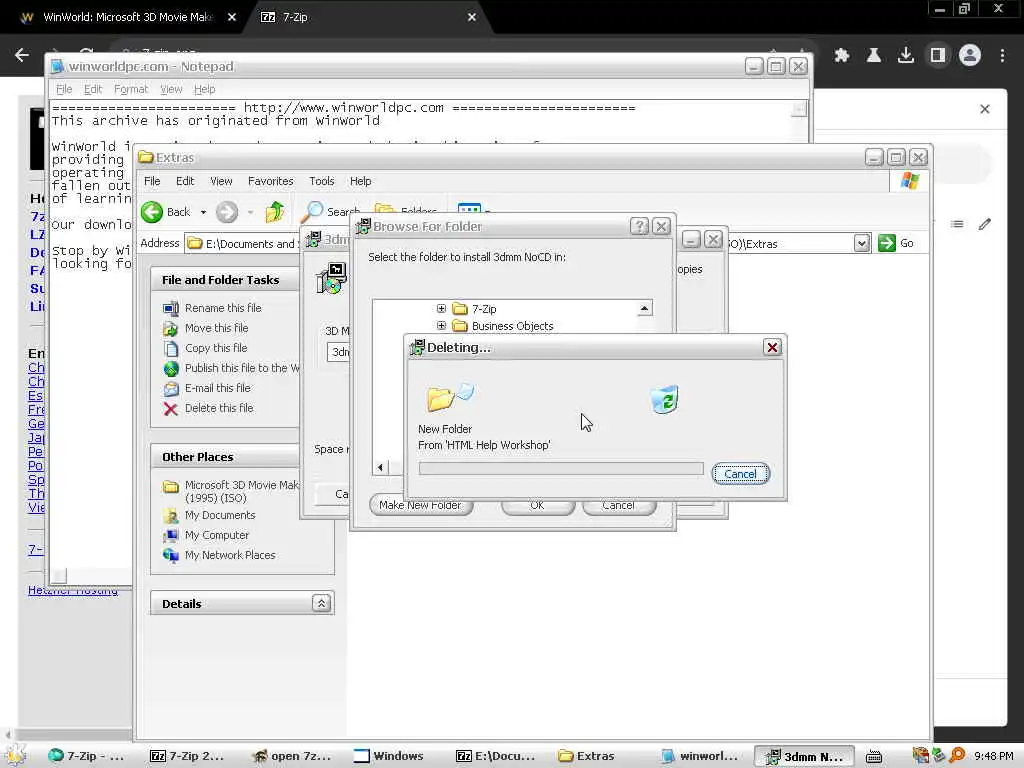Select the 7-Zip folder in tree

484,309
